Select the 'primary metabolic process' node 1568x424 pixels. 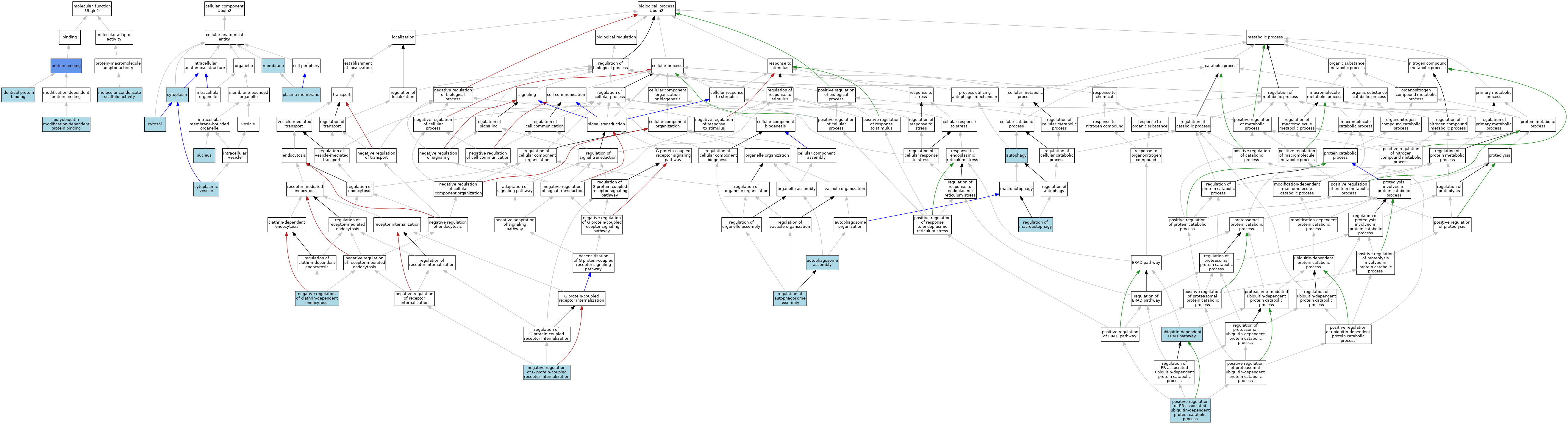pos(1494,94)
